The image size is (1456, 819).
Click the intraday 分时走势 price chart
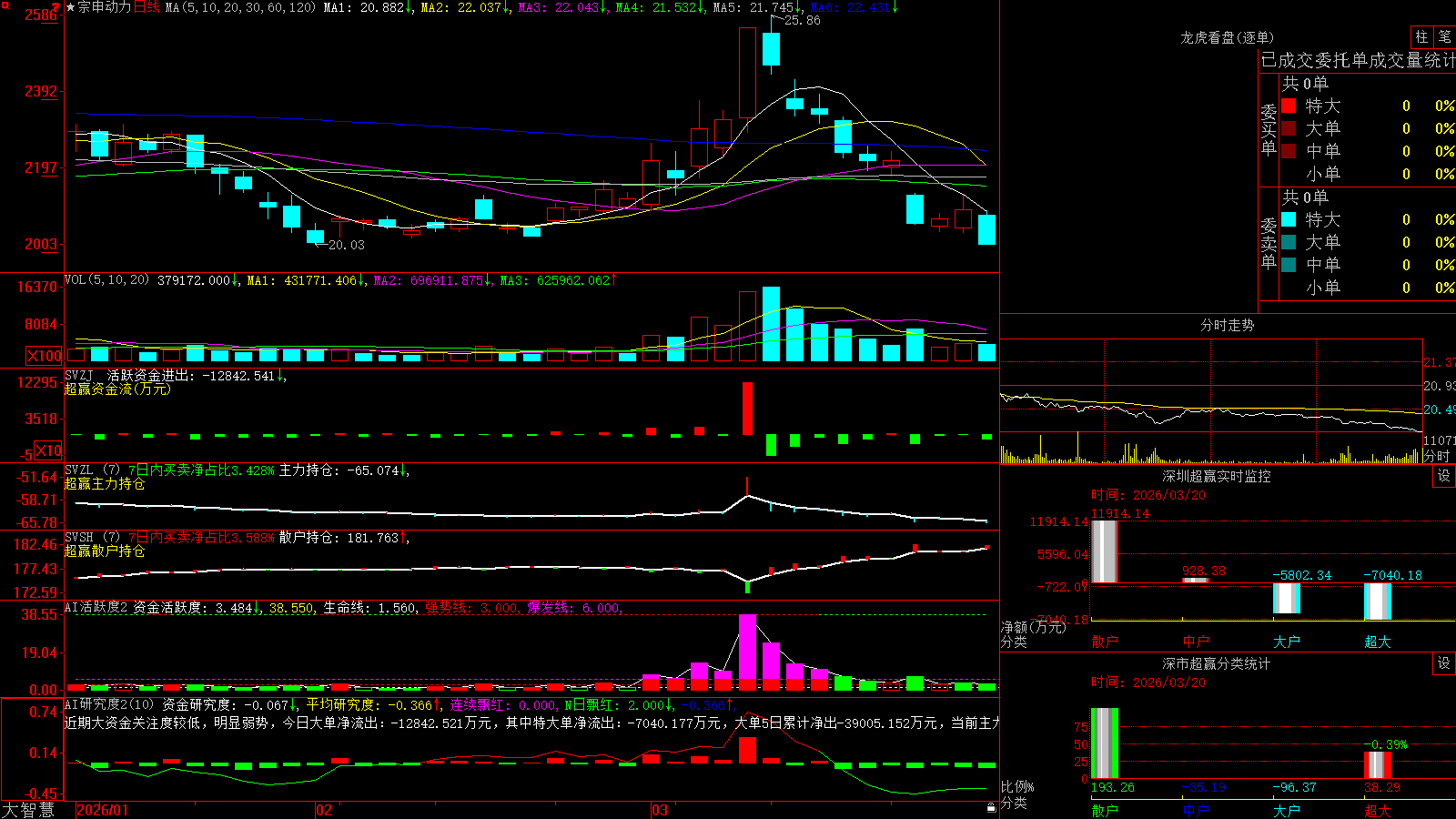[1211, 386]
